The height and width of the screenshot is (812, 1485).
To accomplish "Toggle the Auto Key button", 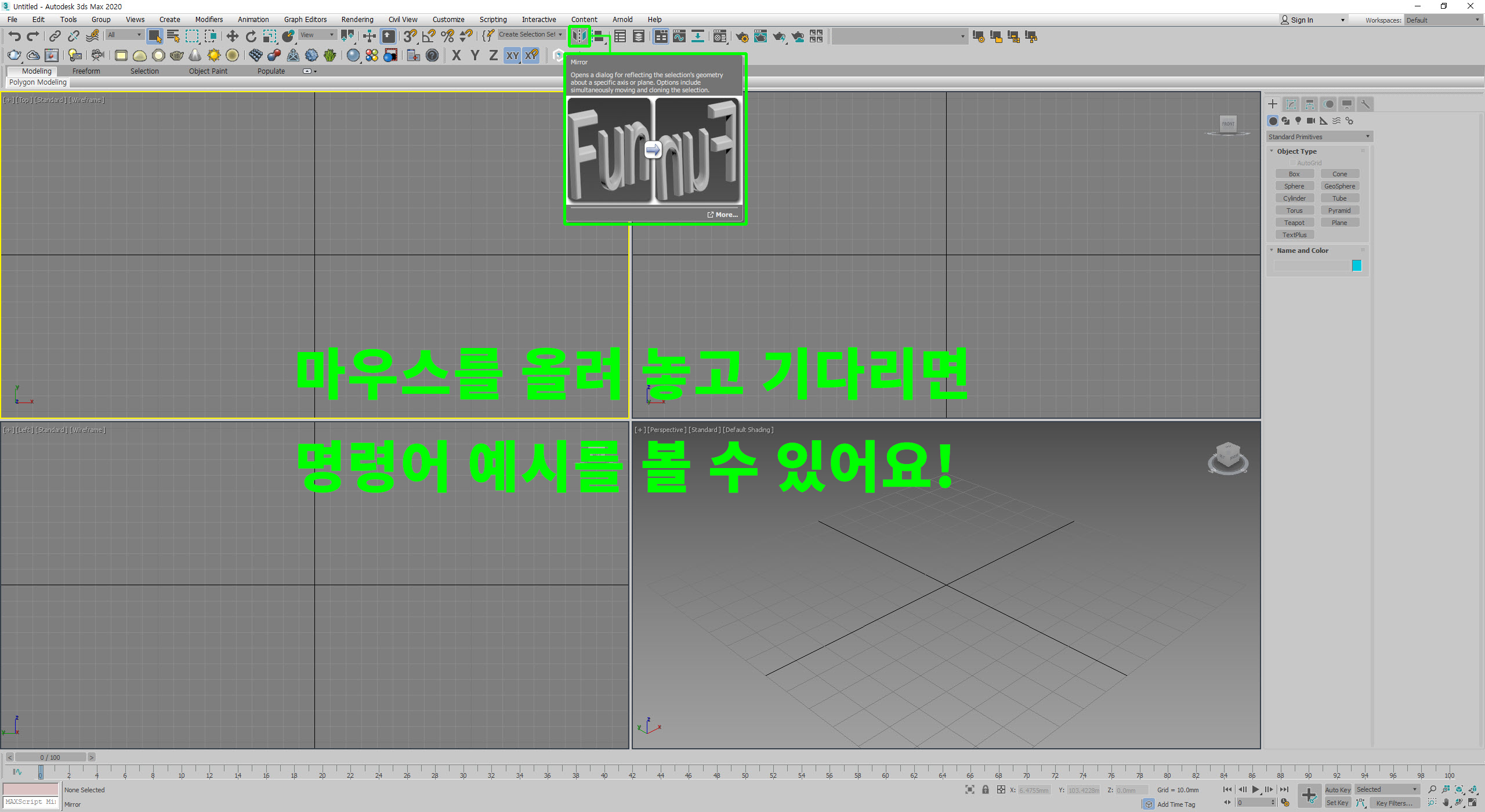I will (x=1337, y=789).
